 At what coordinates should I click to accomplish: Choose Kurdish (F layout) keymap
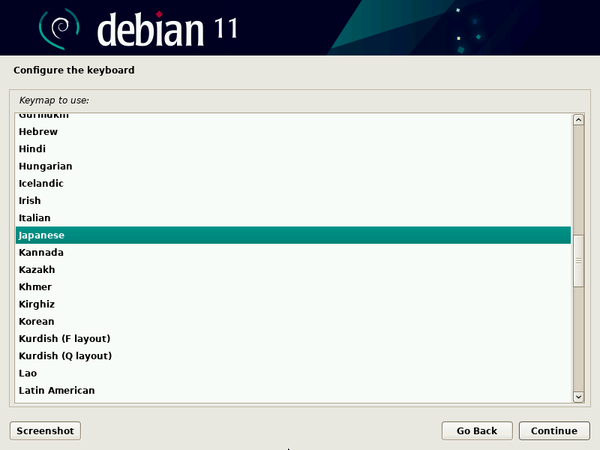[x=64, y=339]
